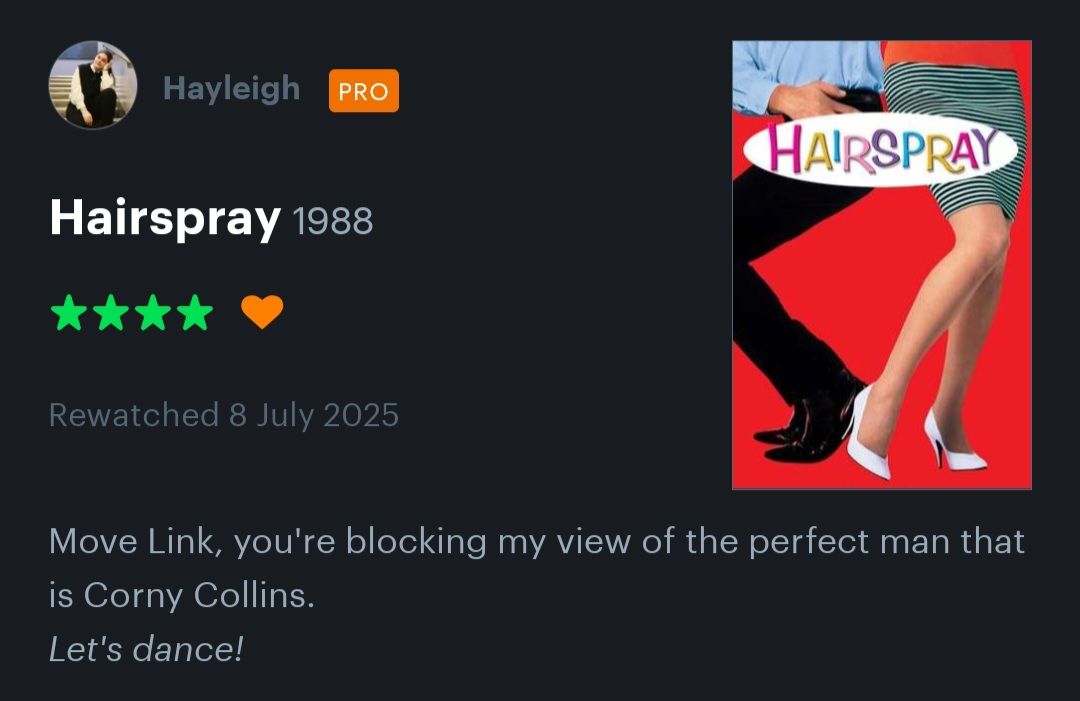Screen dimensions: 1080x701
Task: Click the orange heart like icon
Action: click(262, 312)
